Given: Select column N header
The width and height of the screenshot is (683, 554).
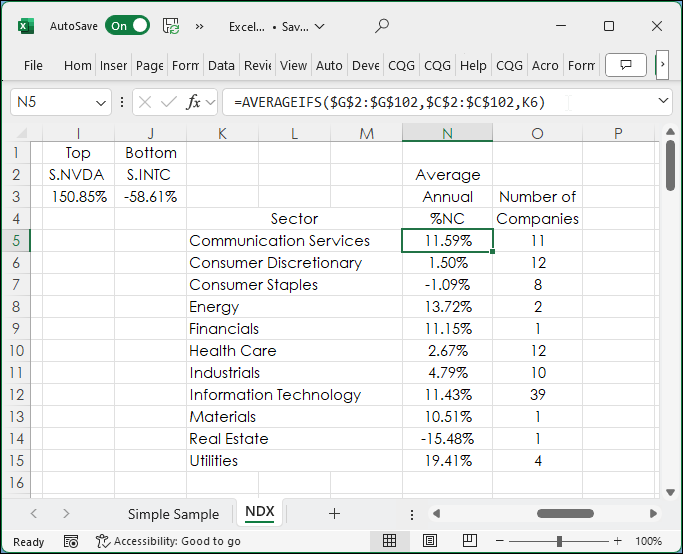Looking at the screenshot, I should (447, 133).
